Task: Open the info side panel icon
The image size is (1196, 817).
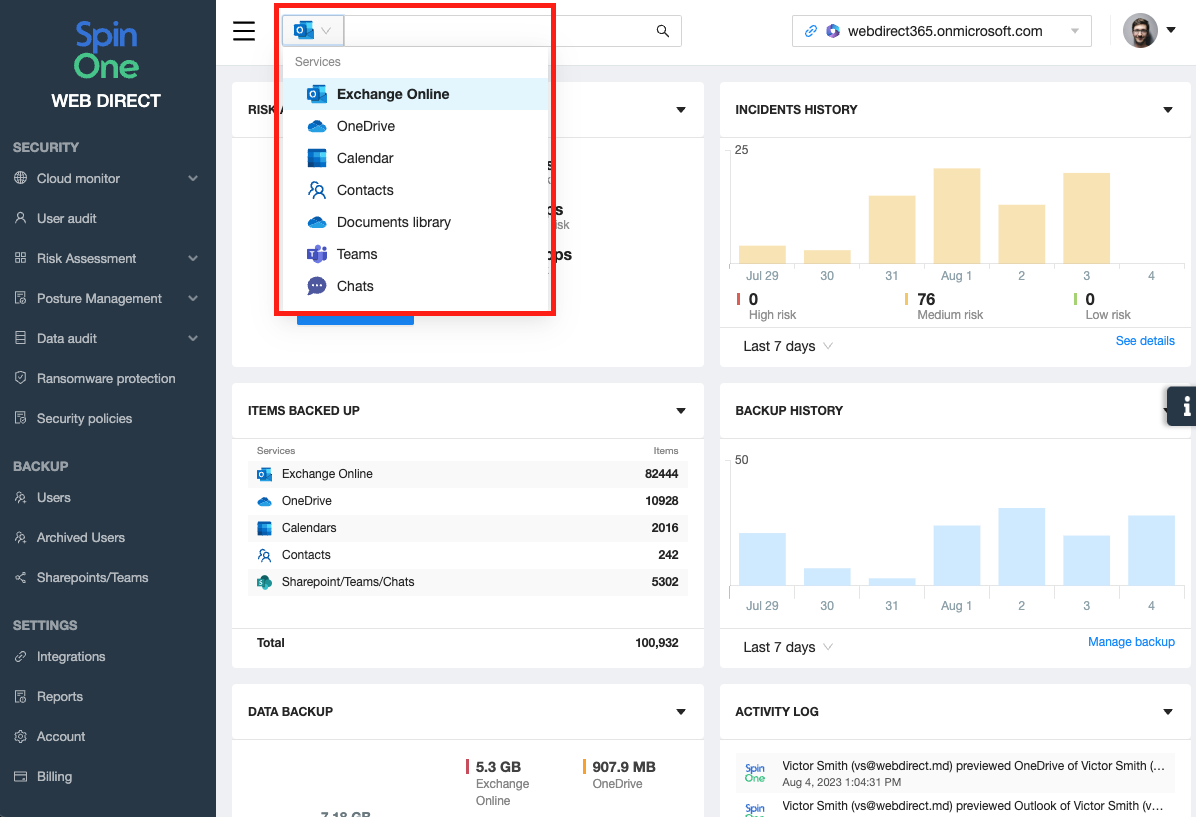Action: 1186,406
